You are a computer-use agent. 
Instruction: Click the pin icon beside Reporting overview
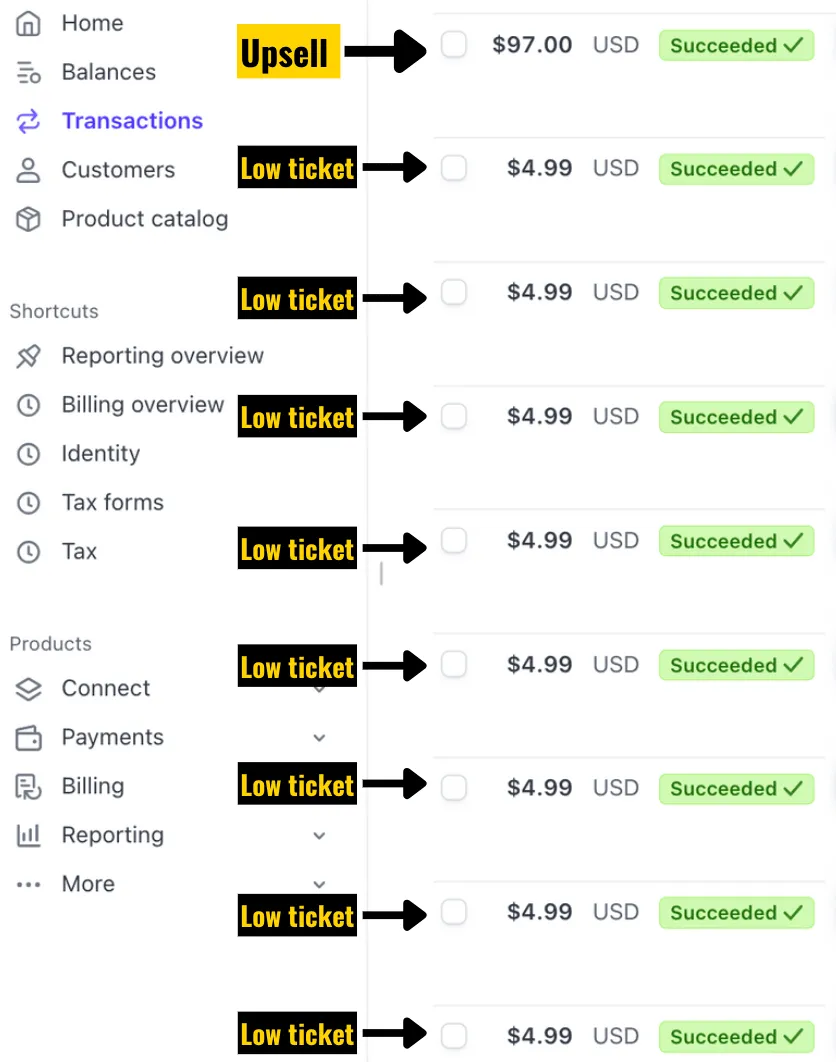click(28, 356)
